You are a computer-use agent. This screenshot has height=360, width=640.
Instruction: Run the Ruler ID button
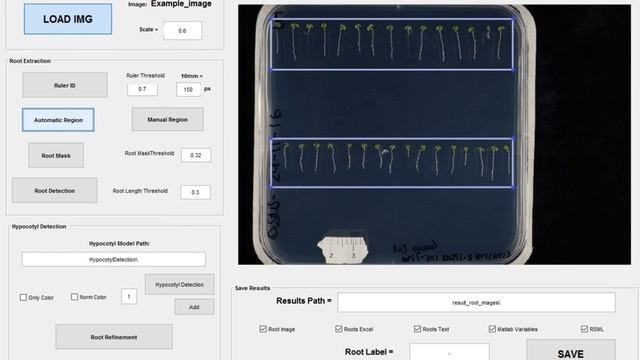65,85
